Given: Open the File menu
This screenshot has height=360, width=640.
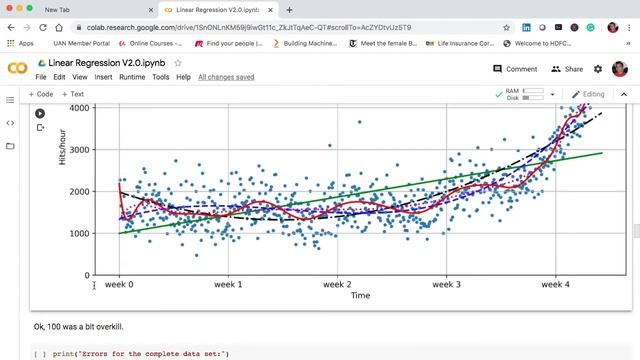Looking at the screenshot, I should click(41, 77).
